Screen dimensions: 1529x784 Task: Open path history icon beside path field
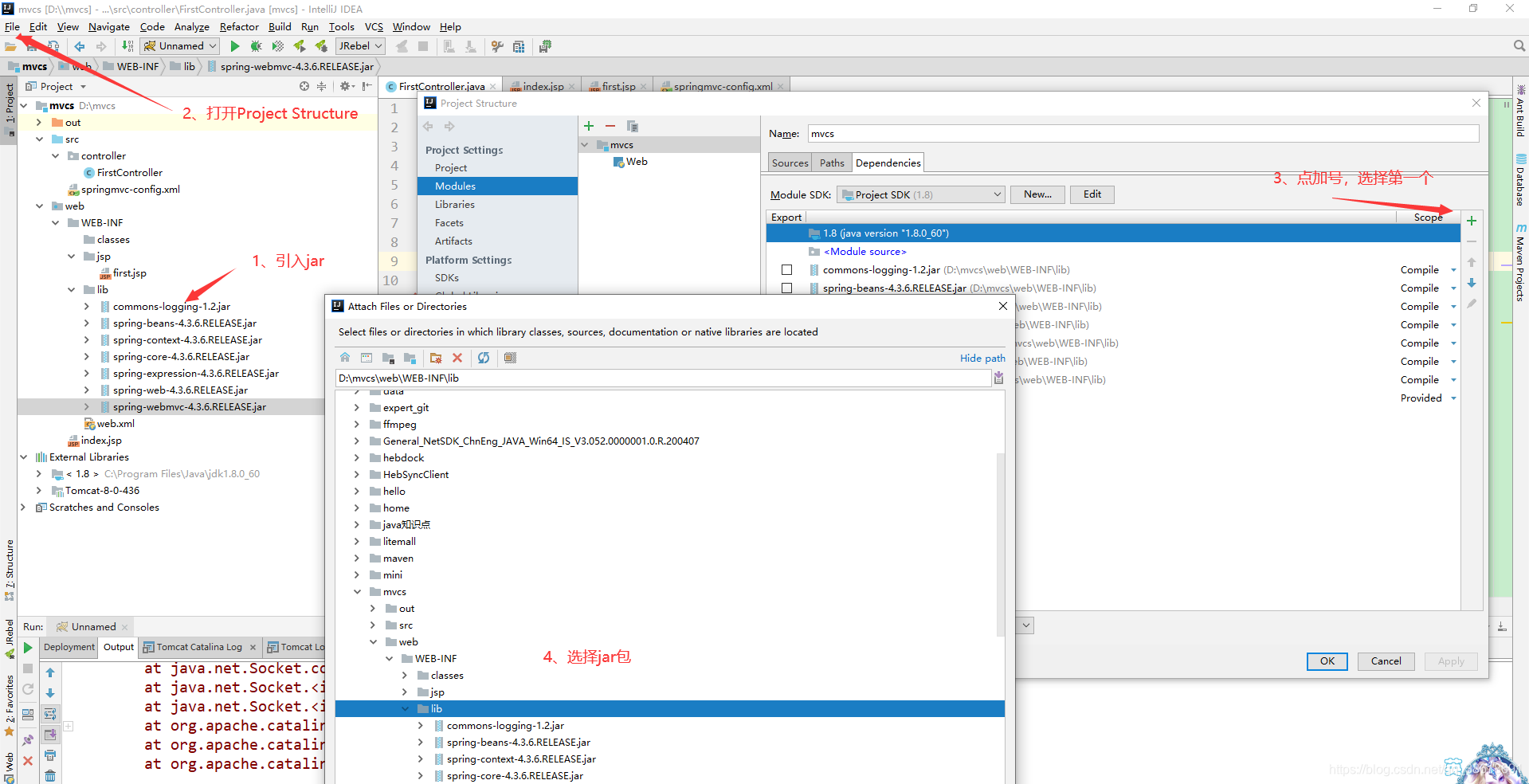(998, 378)
